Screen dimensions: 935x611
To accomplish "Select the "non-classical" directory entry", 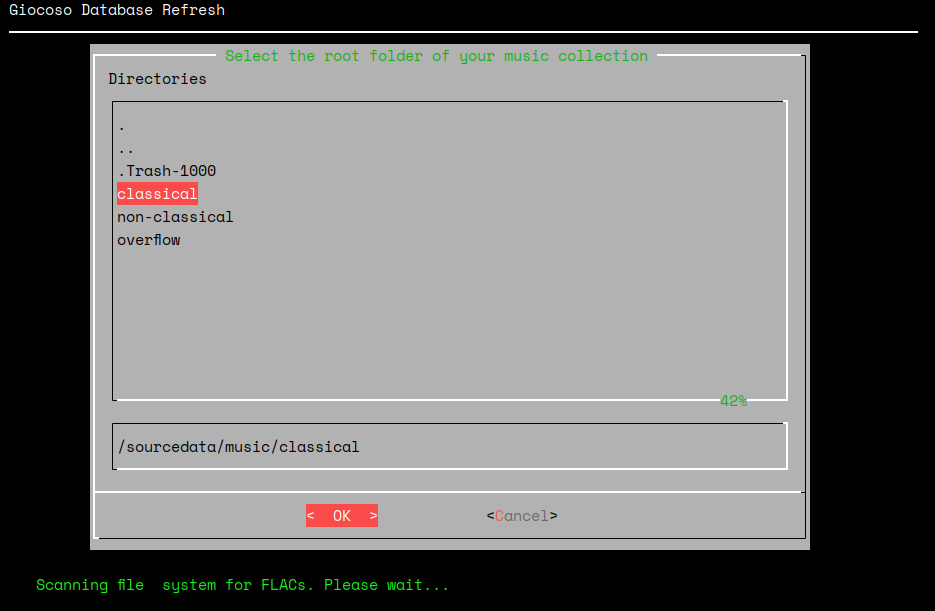I will [x=175, y=217].
